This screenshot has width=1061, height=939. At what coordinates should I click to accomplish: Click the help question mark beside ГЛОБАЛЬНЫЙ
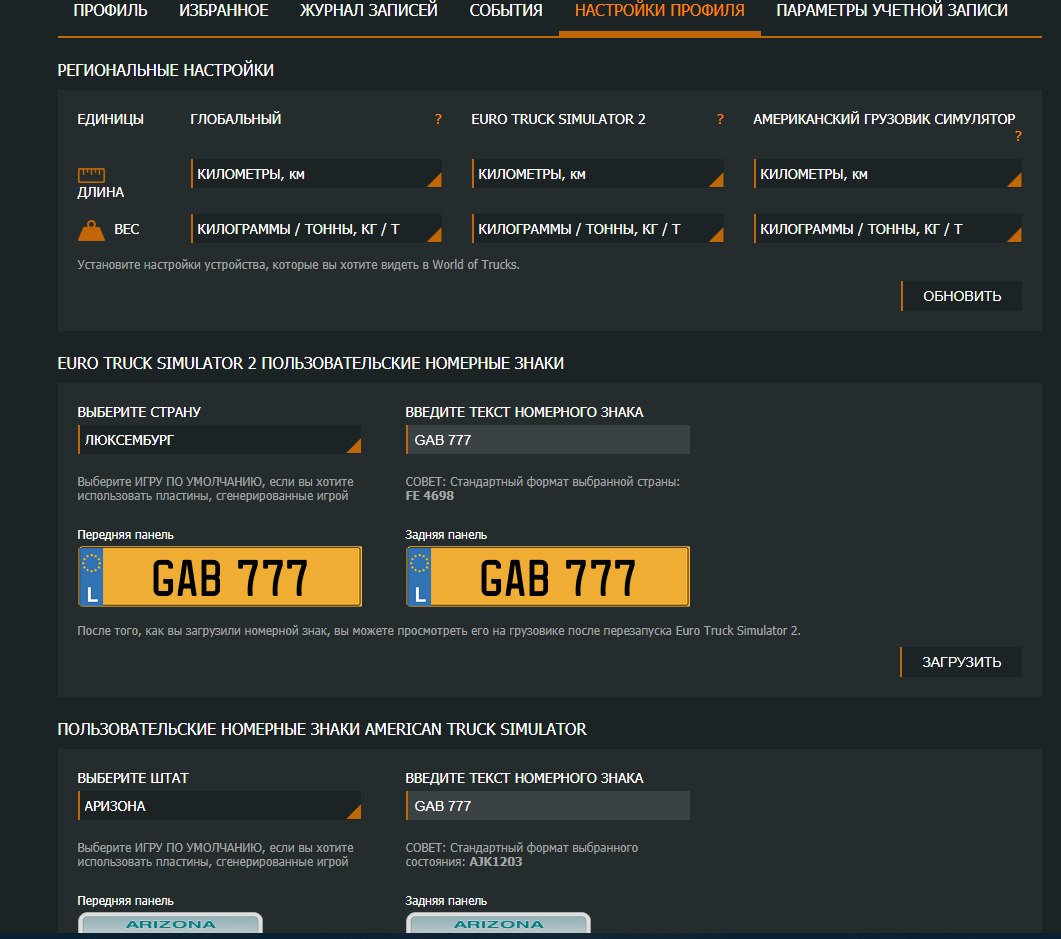tap(438, 120)
